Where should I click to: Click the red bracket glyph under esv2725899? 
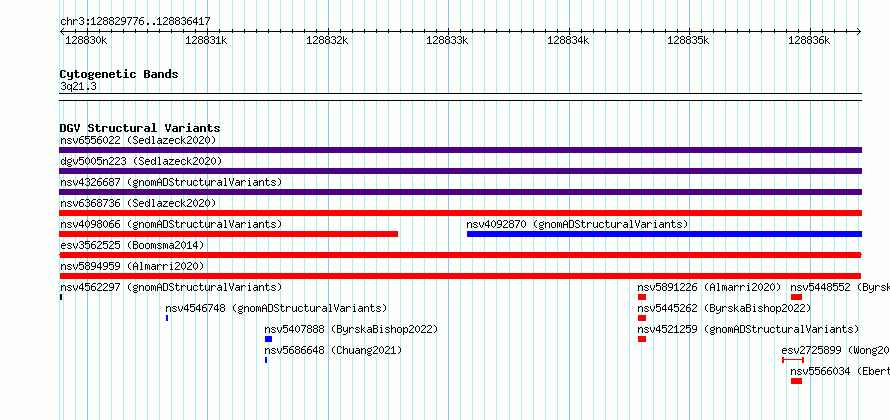[793, 360]
